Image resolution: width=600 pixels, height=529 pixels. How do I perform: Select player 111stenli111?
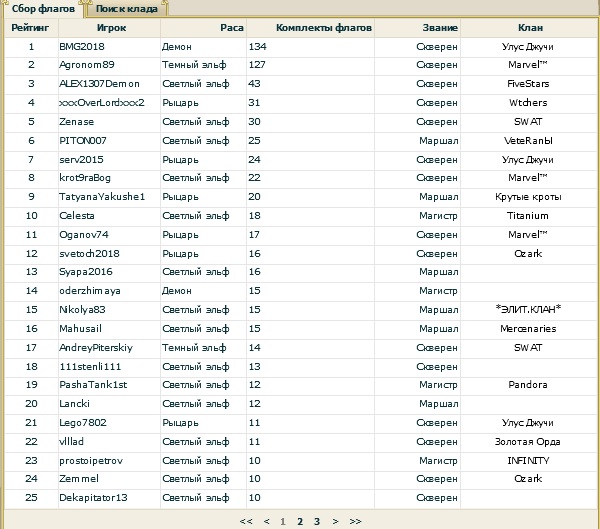90,366
